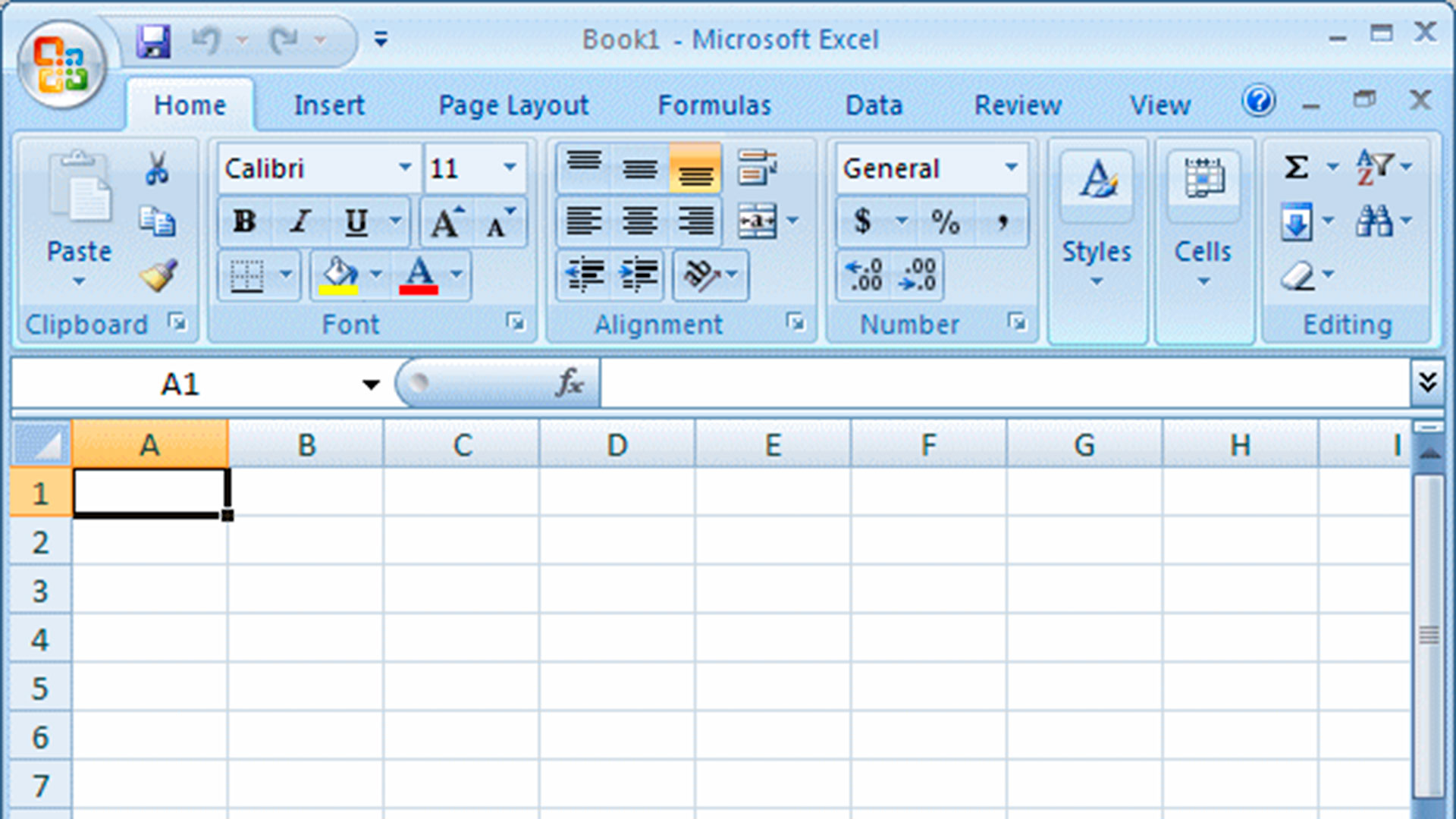The width and height of the screenshot is (1456, 819).
Task: Toggle center horizontal alignment
Action: [x=639, y=222]
